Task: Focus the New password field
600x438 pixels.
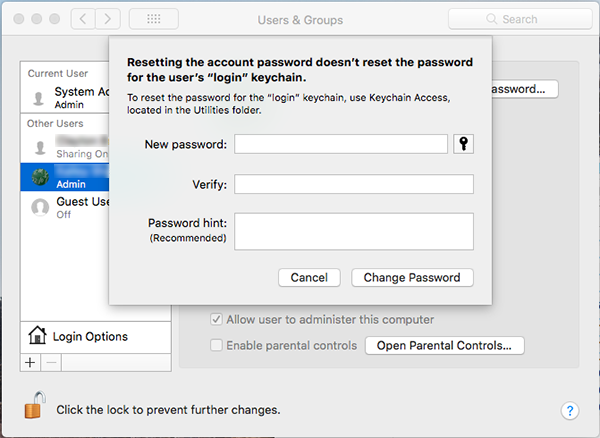Action: pyautogui.click(x=341, y=144)
